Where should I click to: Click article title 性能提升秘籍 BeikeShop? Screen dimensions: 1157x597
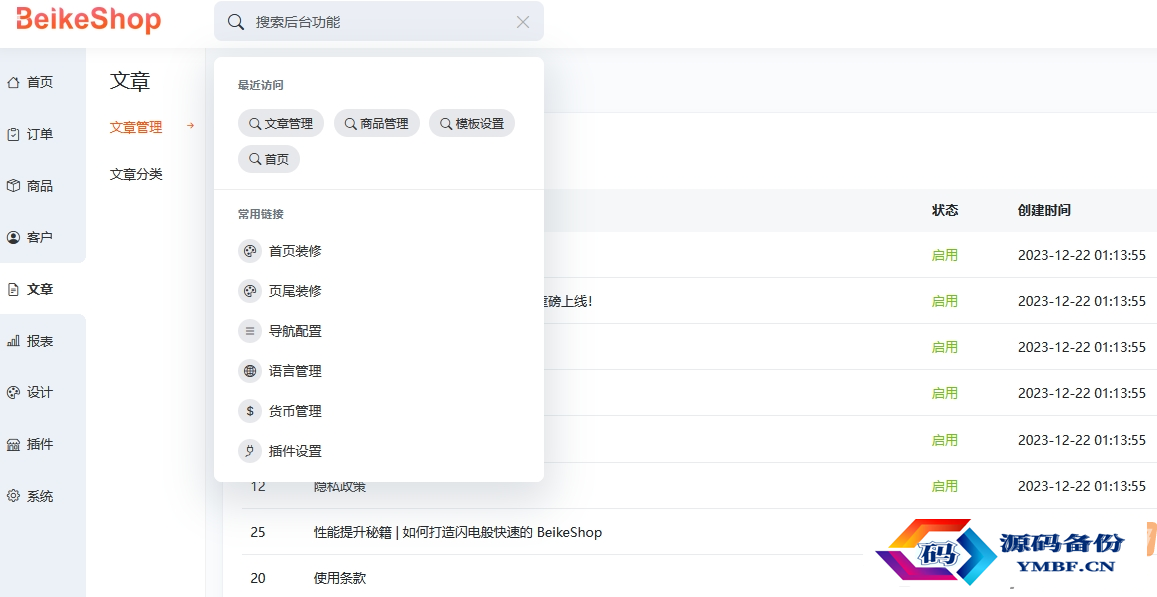457,532
